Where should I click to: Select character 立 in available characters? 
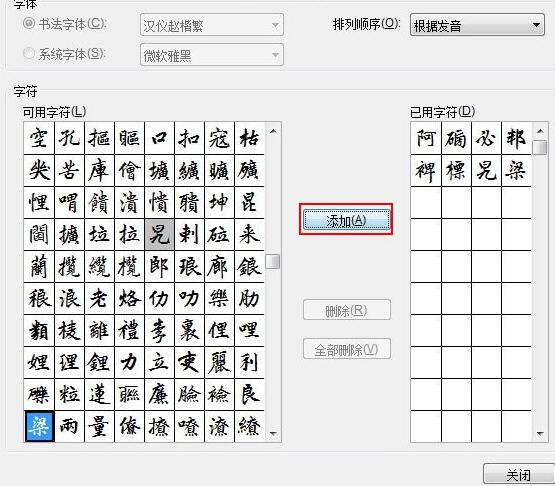[x=159, y=362]
